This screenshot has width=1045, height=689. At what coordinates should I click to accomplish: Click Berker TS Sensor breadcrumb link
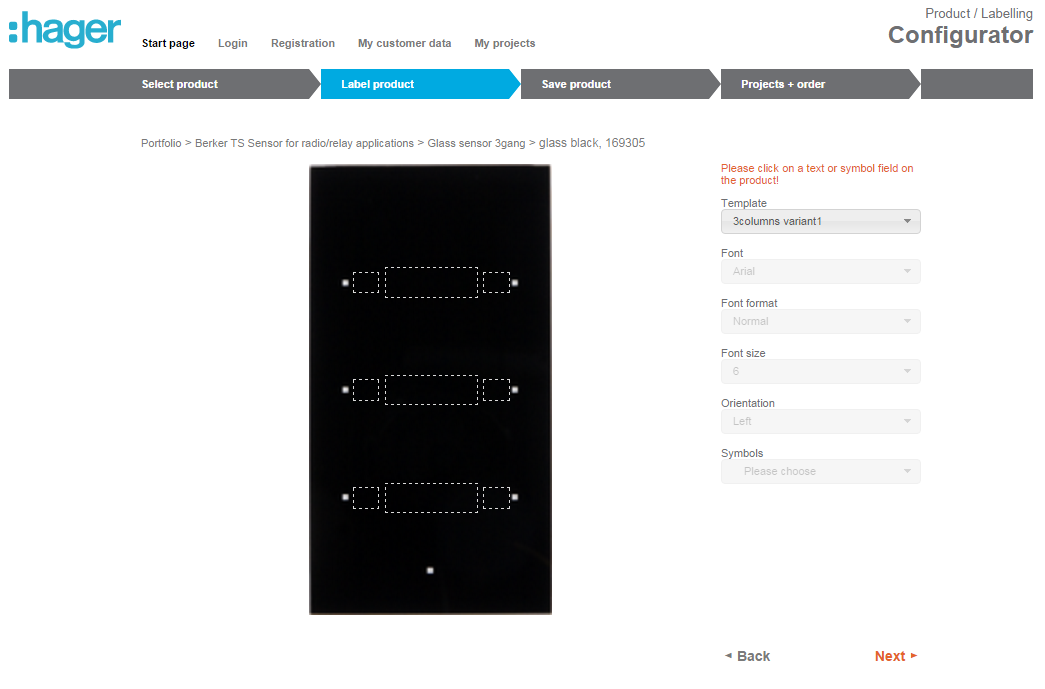point(304,143)
